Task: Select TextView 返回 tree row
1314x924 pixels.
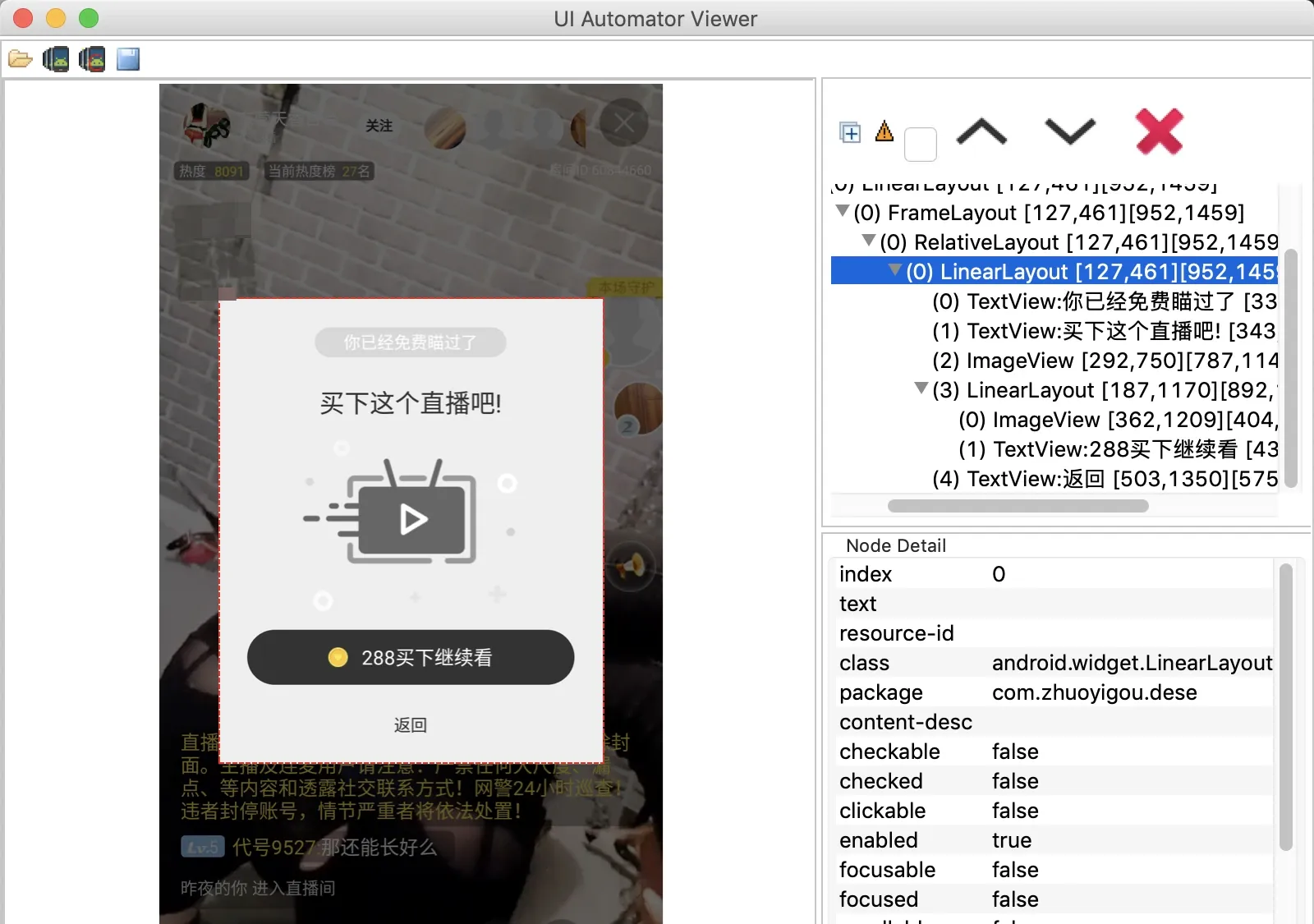Action: [x=1104, y=479]
